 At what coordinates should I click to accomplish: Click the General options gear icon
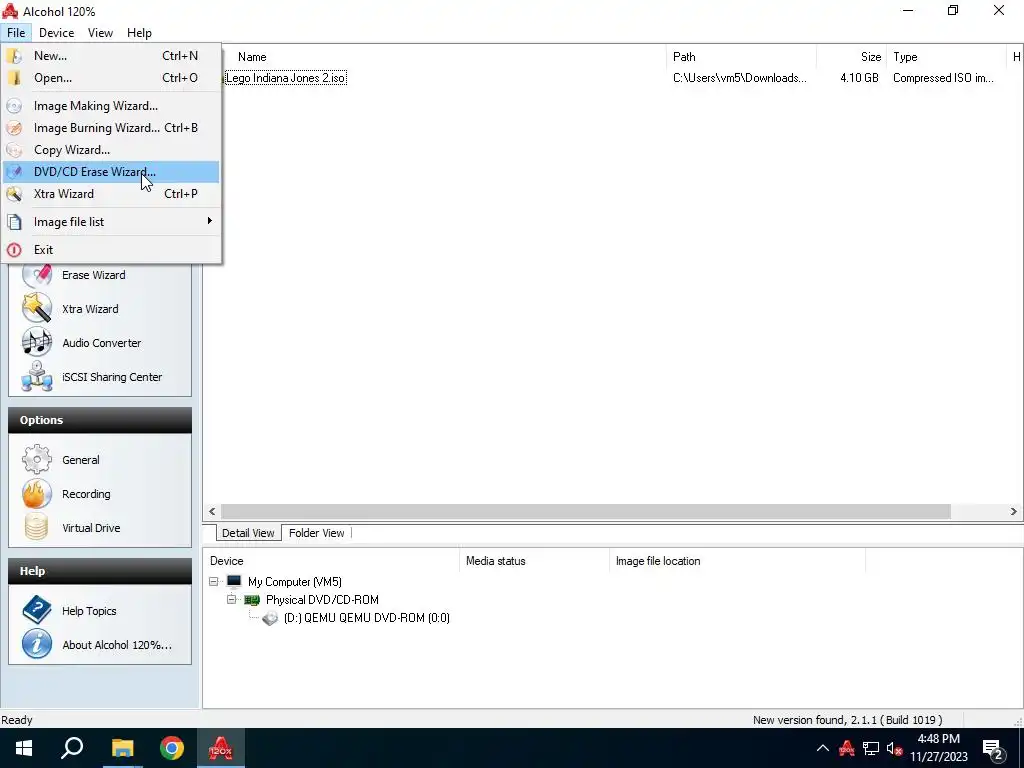37,459
